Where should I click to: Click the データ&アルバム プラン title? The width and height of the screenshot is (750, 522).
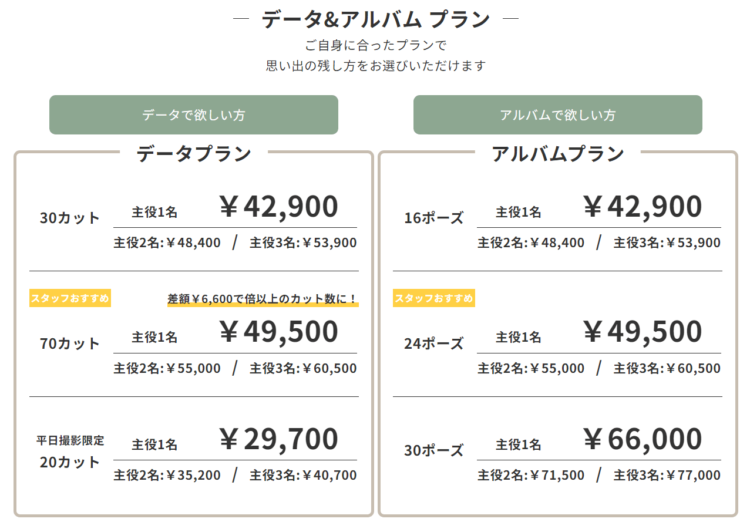coord(375,19)
